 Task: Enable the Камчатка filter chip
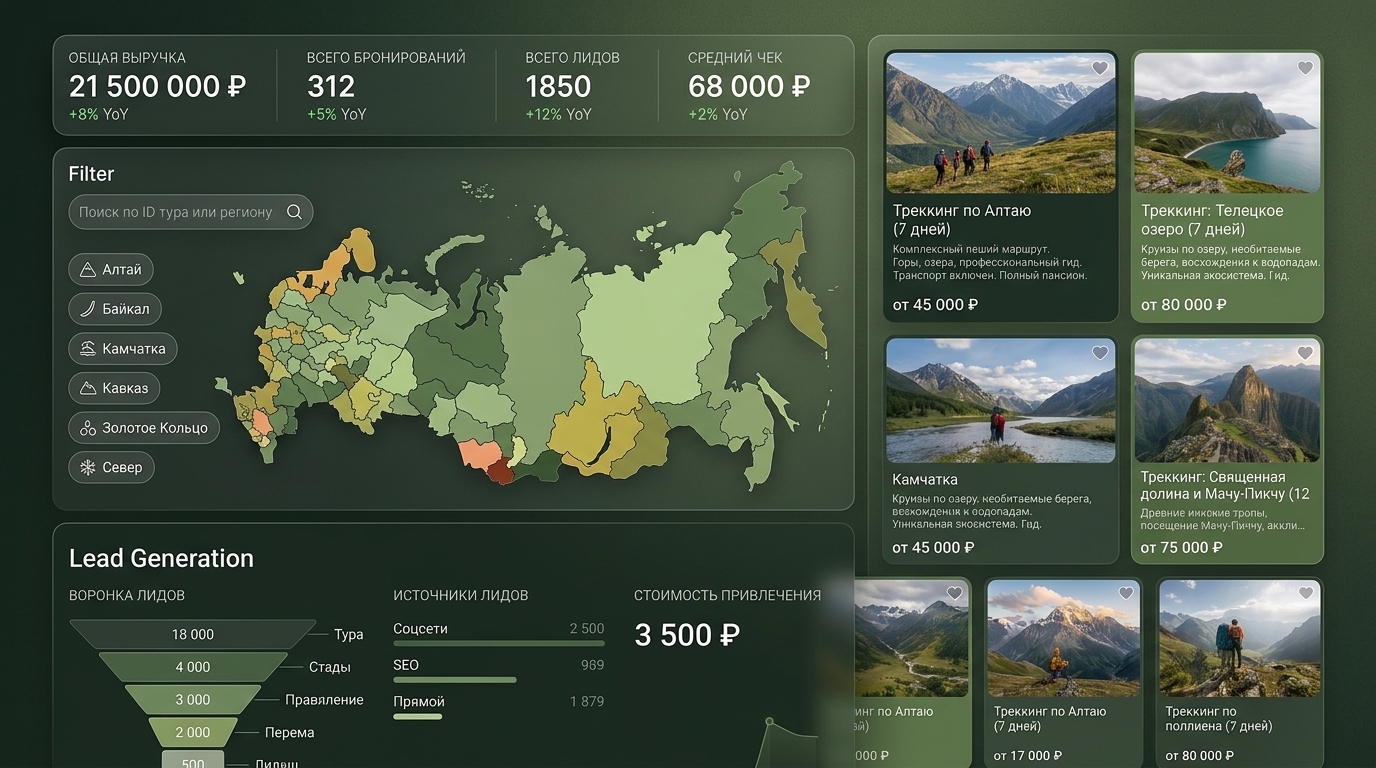123,349
